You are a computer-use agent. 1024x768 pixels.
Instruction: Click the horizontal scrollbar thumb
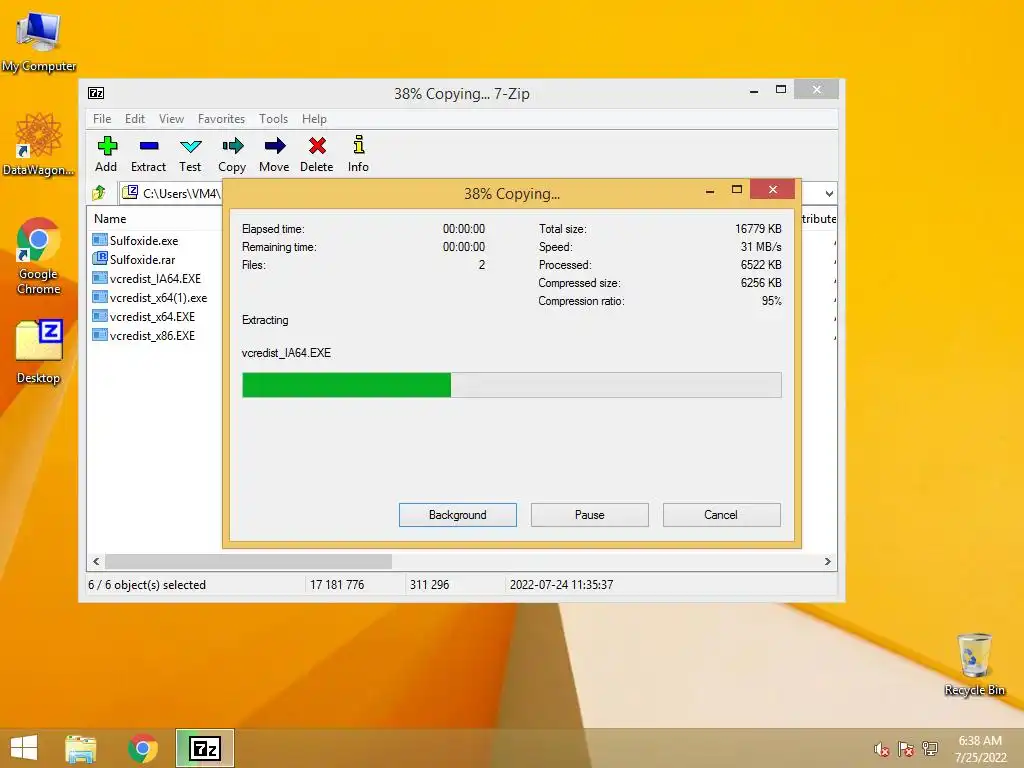click(248, 561)
